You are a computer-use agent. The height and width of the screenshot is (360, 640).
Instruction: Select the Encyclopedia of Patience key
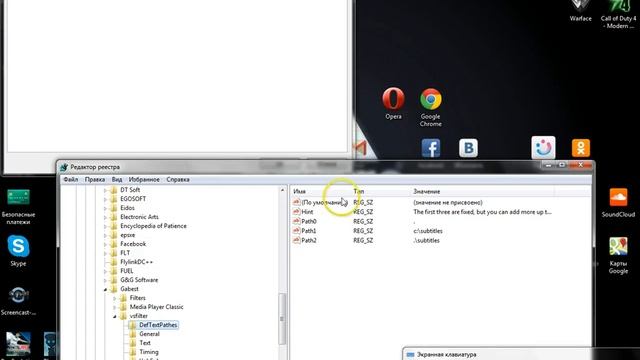pyautogui.click(x=153, y=226)
